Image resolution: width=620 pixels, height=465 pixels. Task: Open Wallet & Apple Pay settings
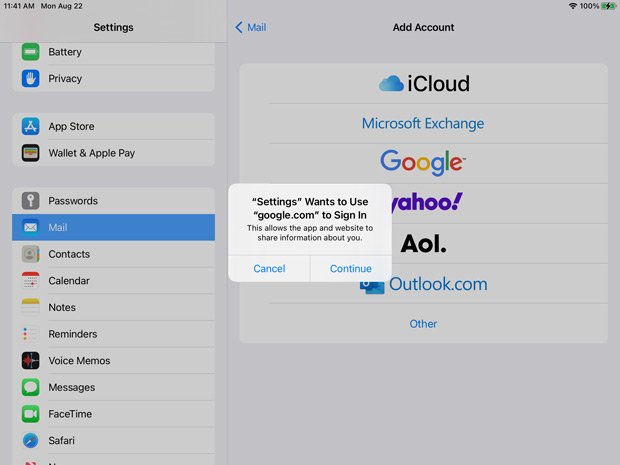(x=113, y=153)
